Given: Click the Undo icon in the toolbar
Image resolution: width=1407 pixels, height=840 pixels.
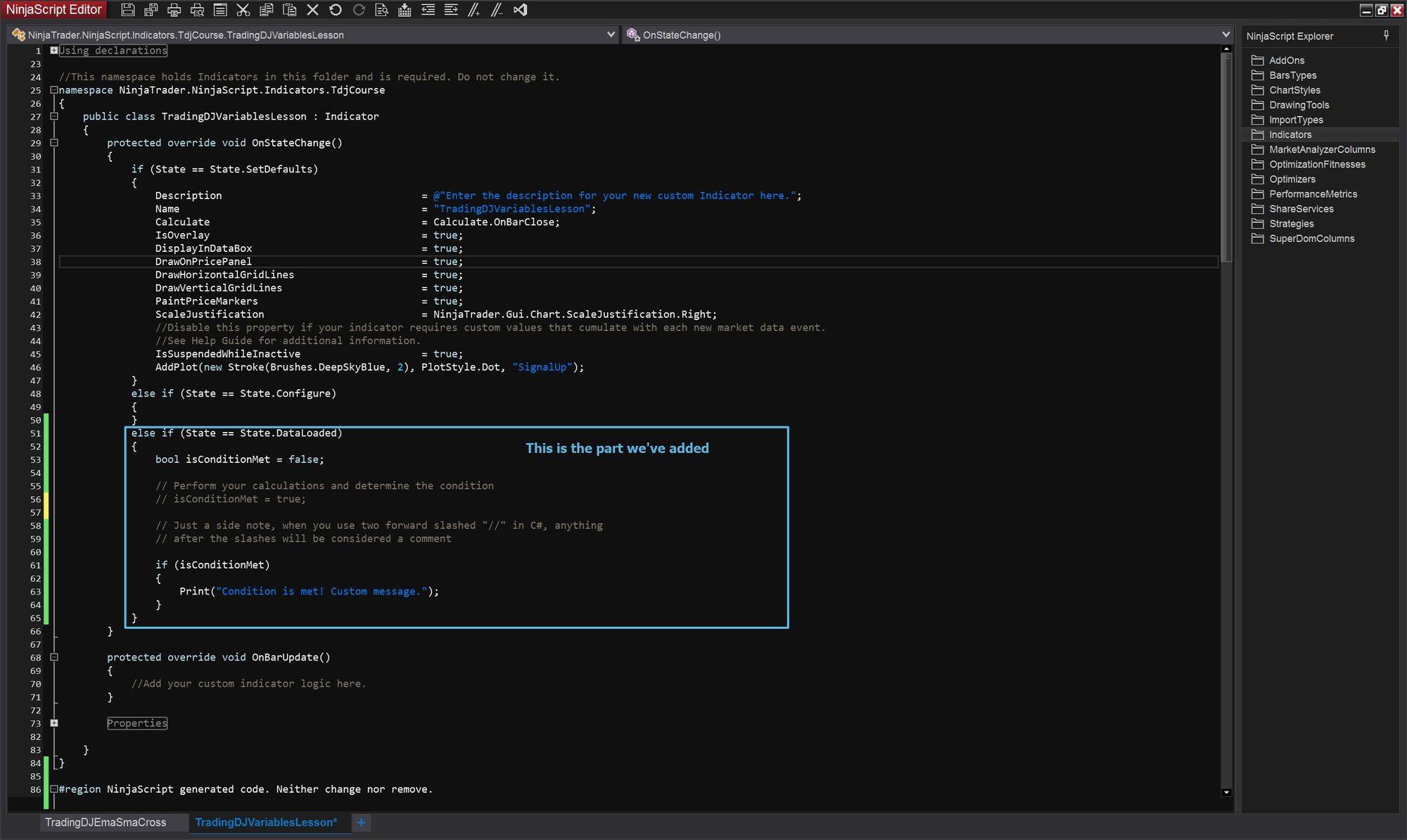Looking at the screenshot, I should click(x=335, y=10).
